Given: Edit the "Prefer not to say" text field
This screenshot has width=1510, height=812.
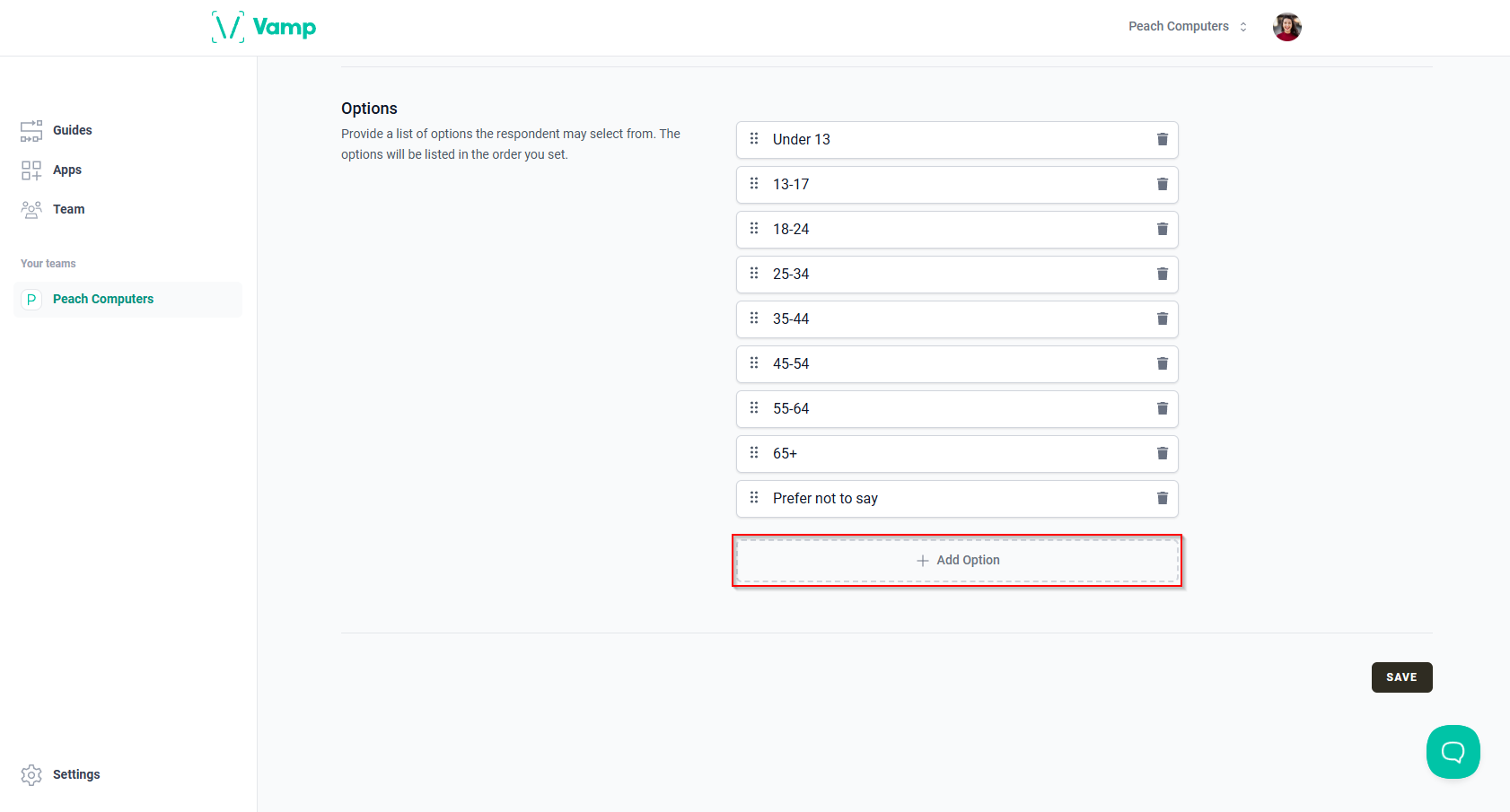Looking at the screenshot, I should 957,499.
